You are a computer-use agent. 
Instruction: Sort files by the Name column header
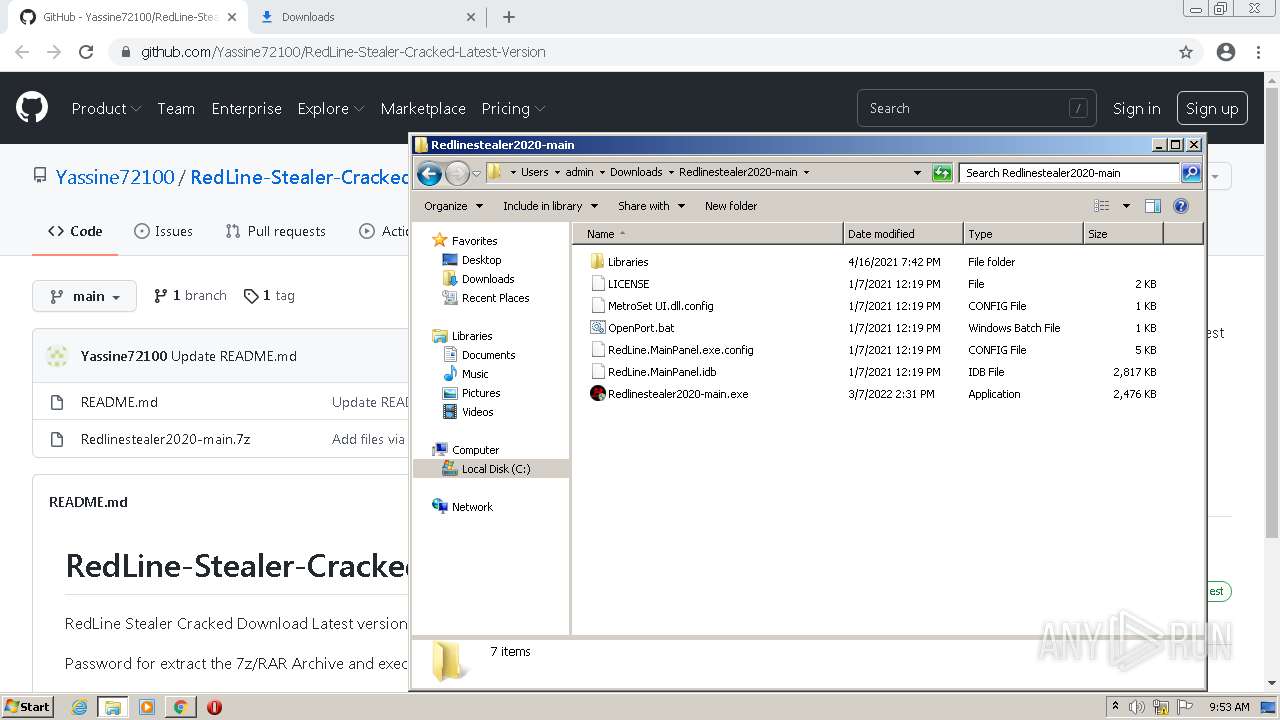(708, 234)
